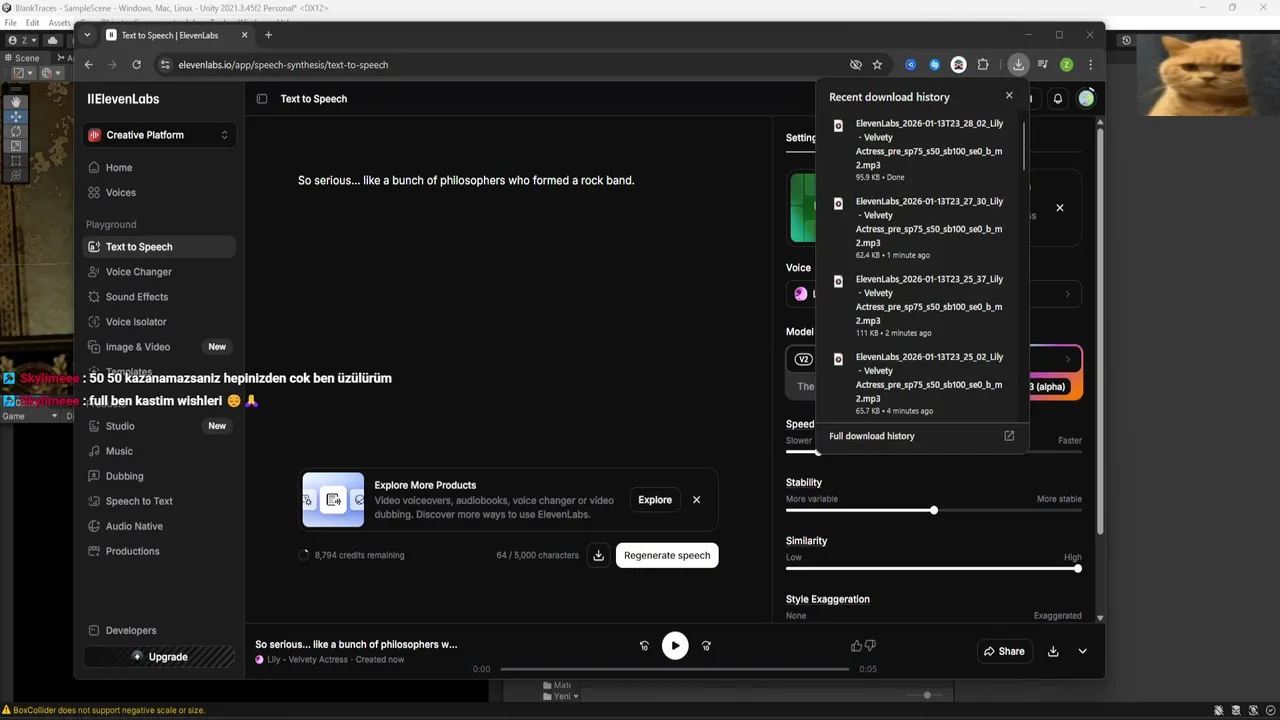Adjust the Similarity slider handle

click(x=1077, y=568)
